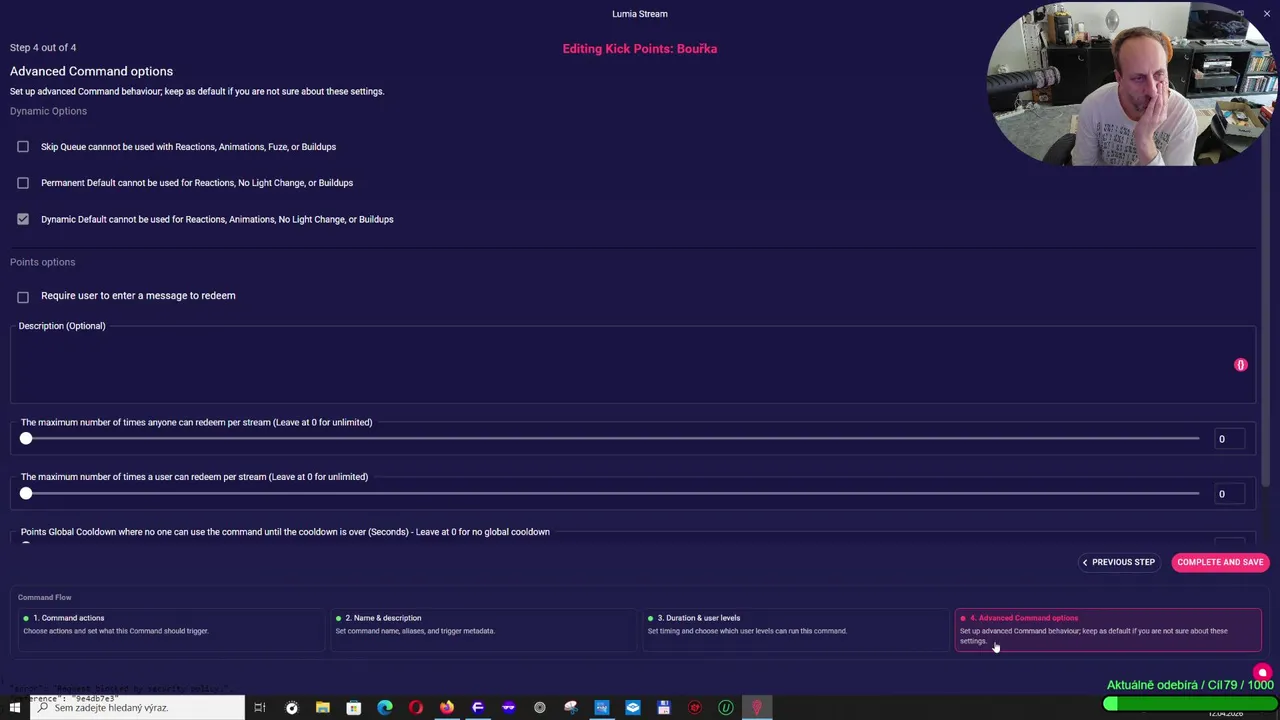
Task: Launch Opera browser from the taskbar
Action: [x=416, y=708]
